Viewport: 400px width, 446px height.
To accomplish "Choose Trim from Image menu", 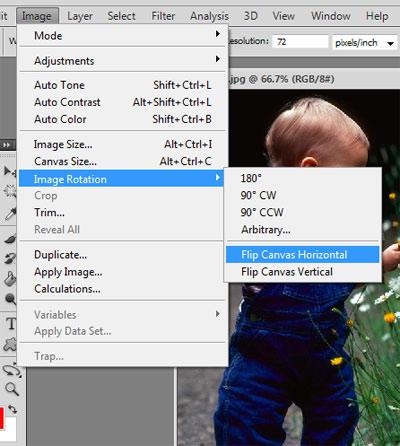I will coord(122,212).
